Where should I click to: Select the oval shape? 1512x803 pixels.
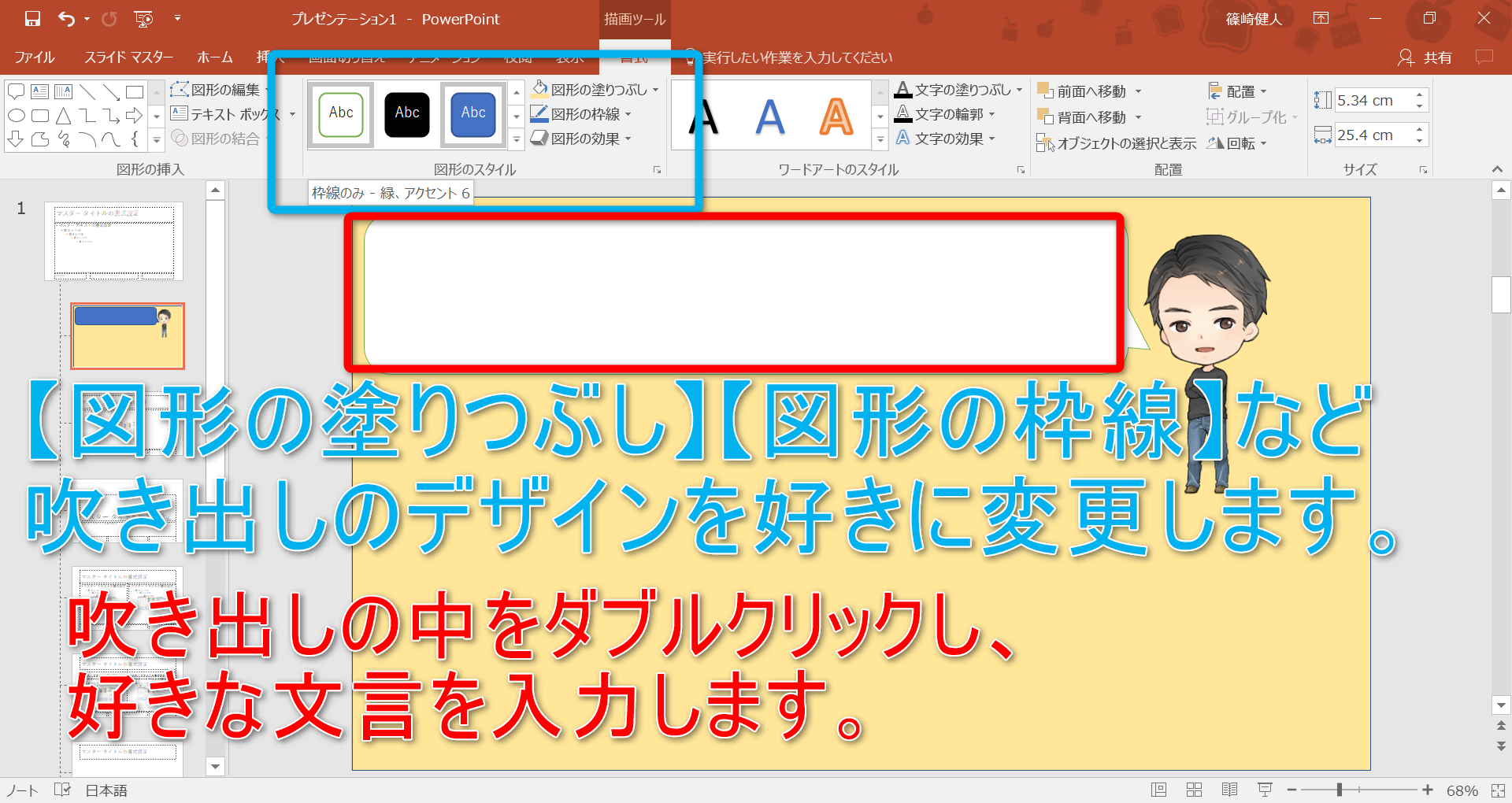point(16,116)
